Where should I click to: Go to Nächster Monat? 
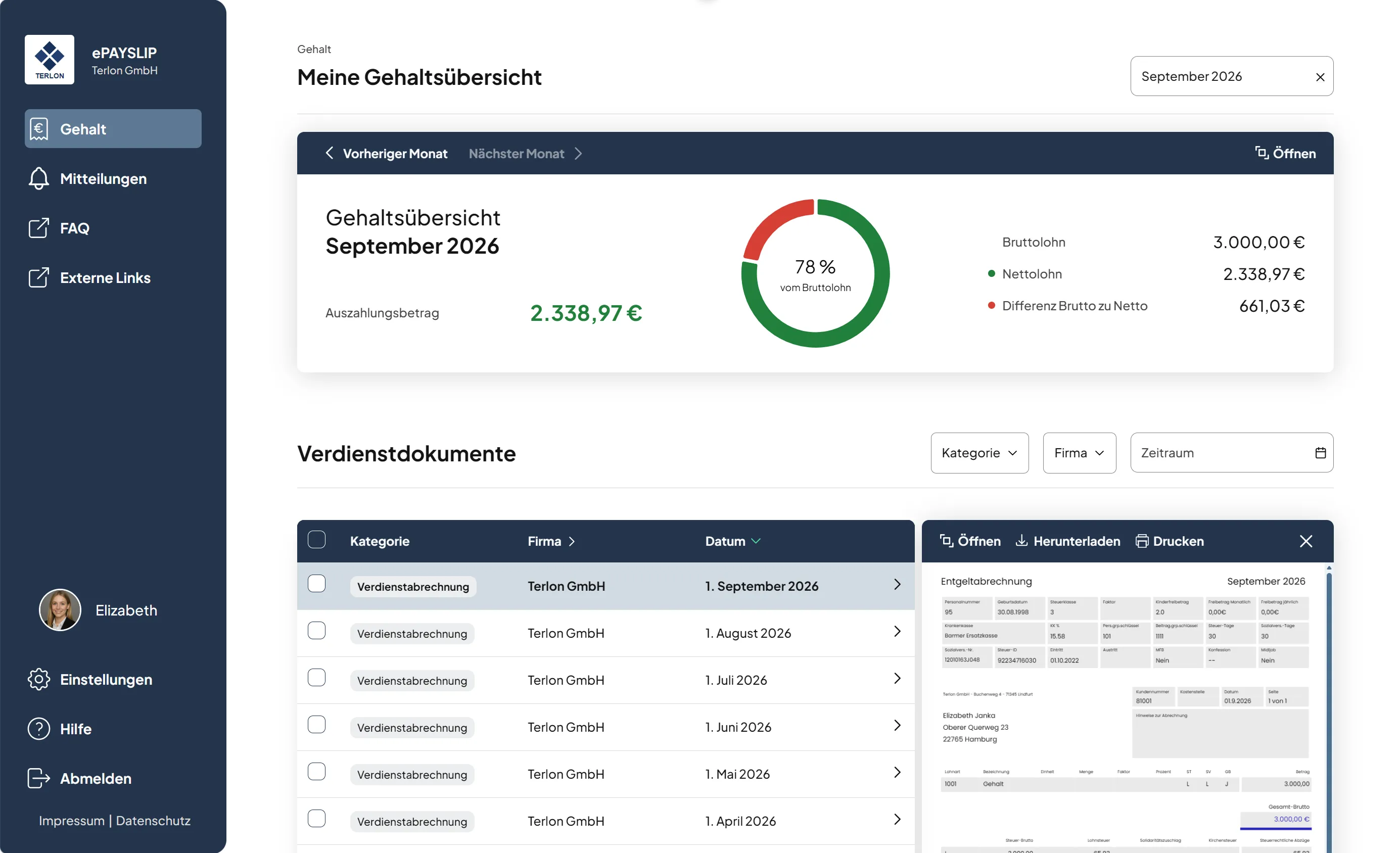(526, 153)
